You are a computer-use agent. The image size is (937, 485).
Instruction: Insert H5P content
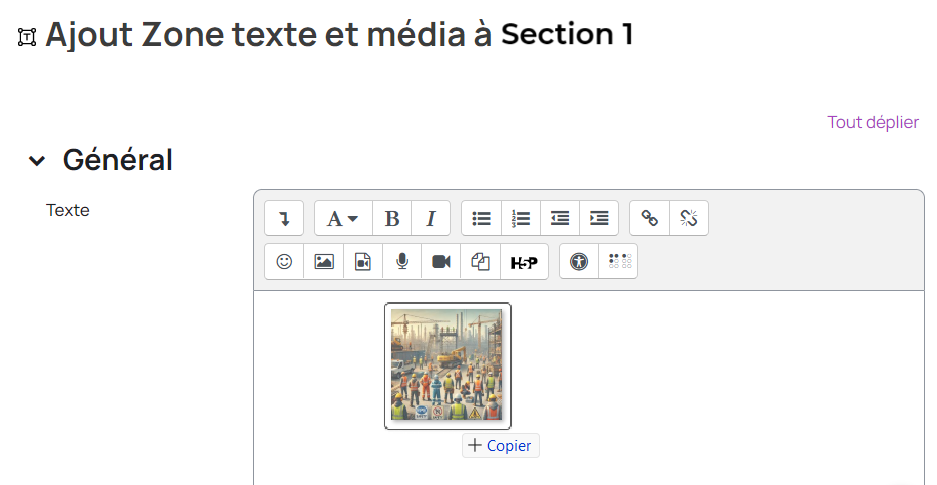pyautogui.click(x=524, y=262)
